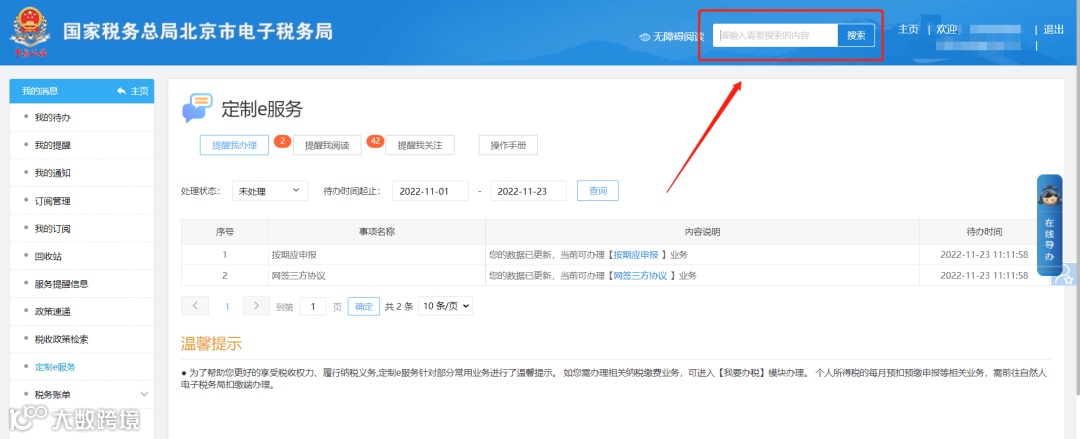The height and width of the screenshot is (439, 1080).
Task: Open the 操作手册 tab
Action: click(508, 145)
